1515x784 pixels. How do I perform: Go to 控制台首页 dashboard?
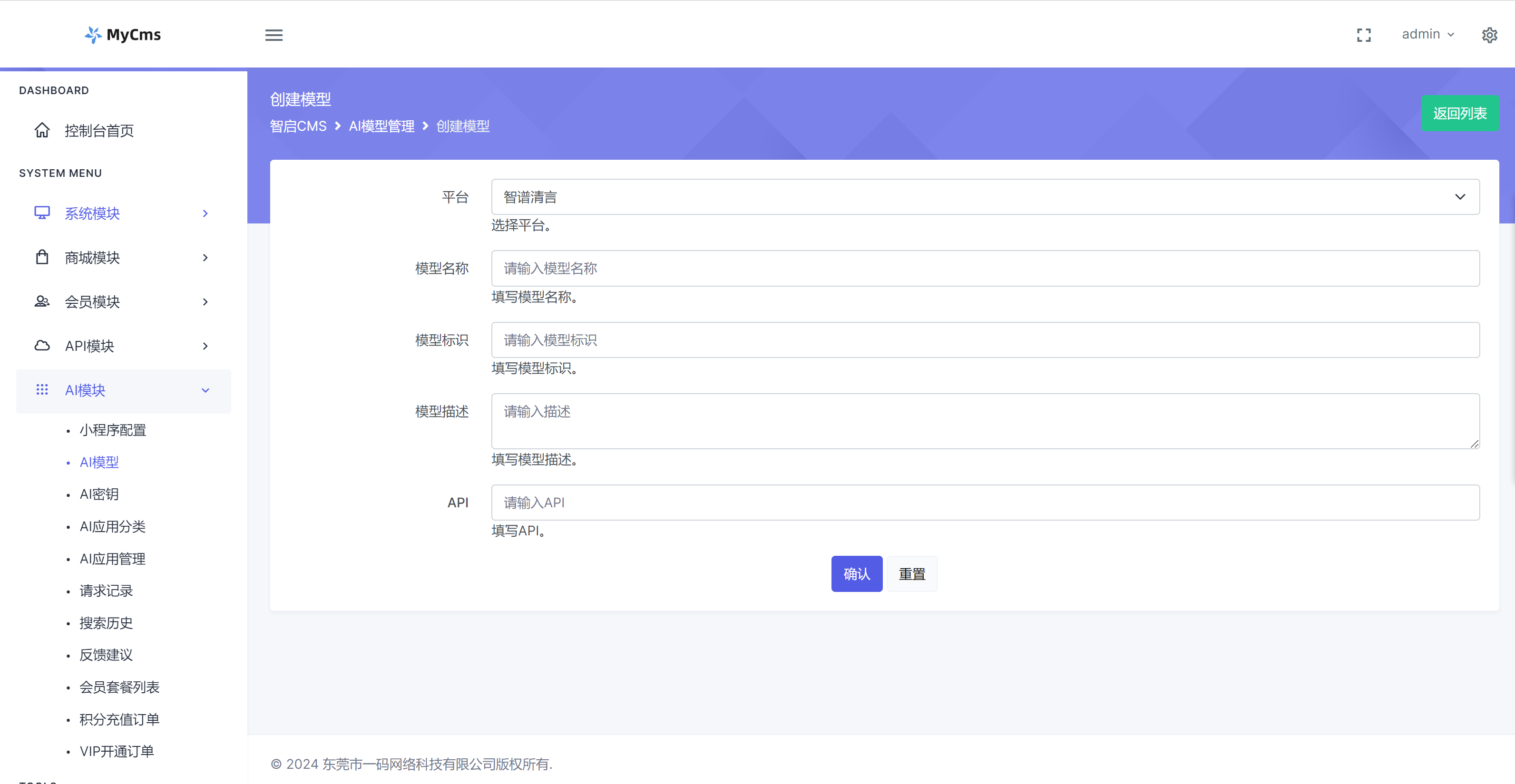[x=99, y=130]
